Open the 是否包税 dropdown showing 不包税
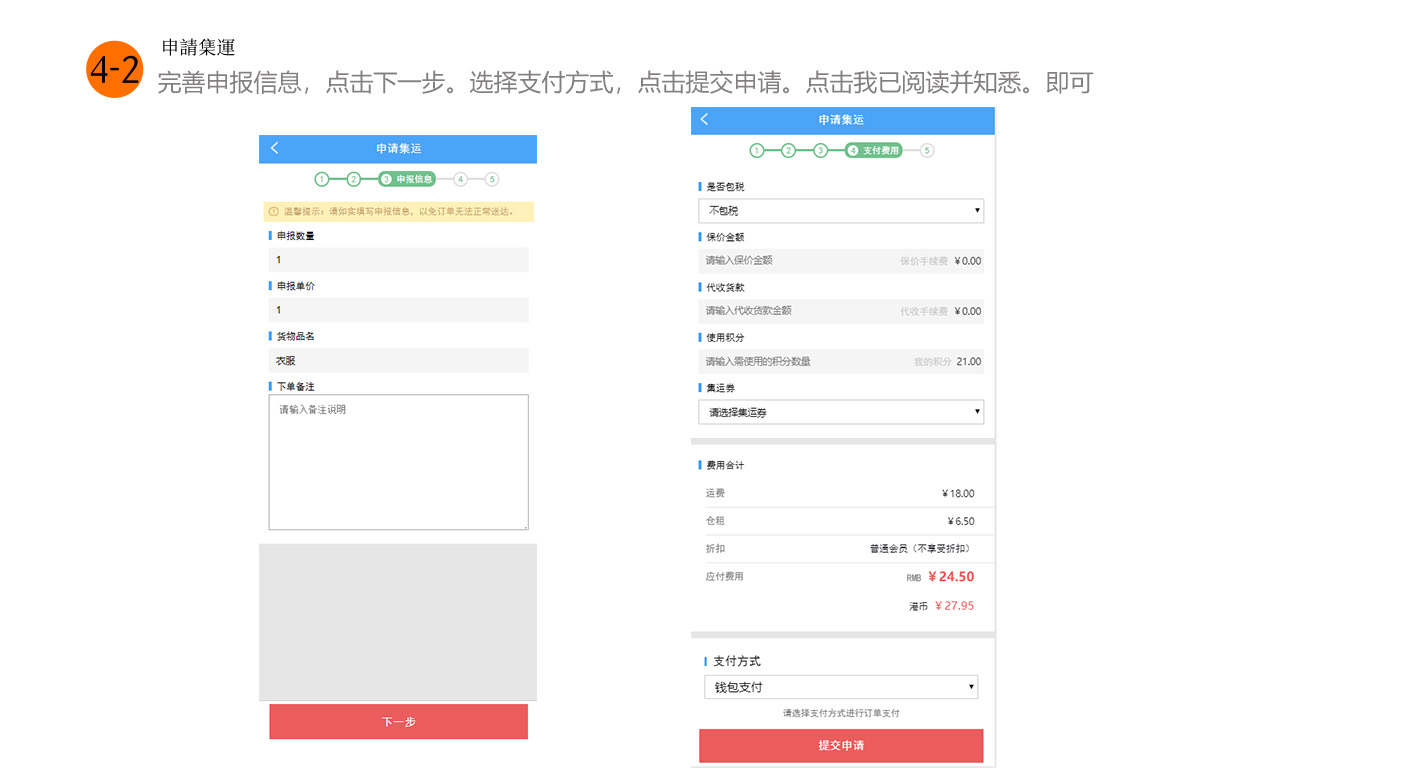 point(840,211)
